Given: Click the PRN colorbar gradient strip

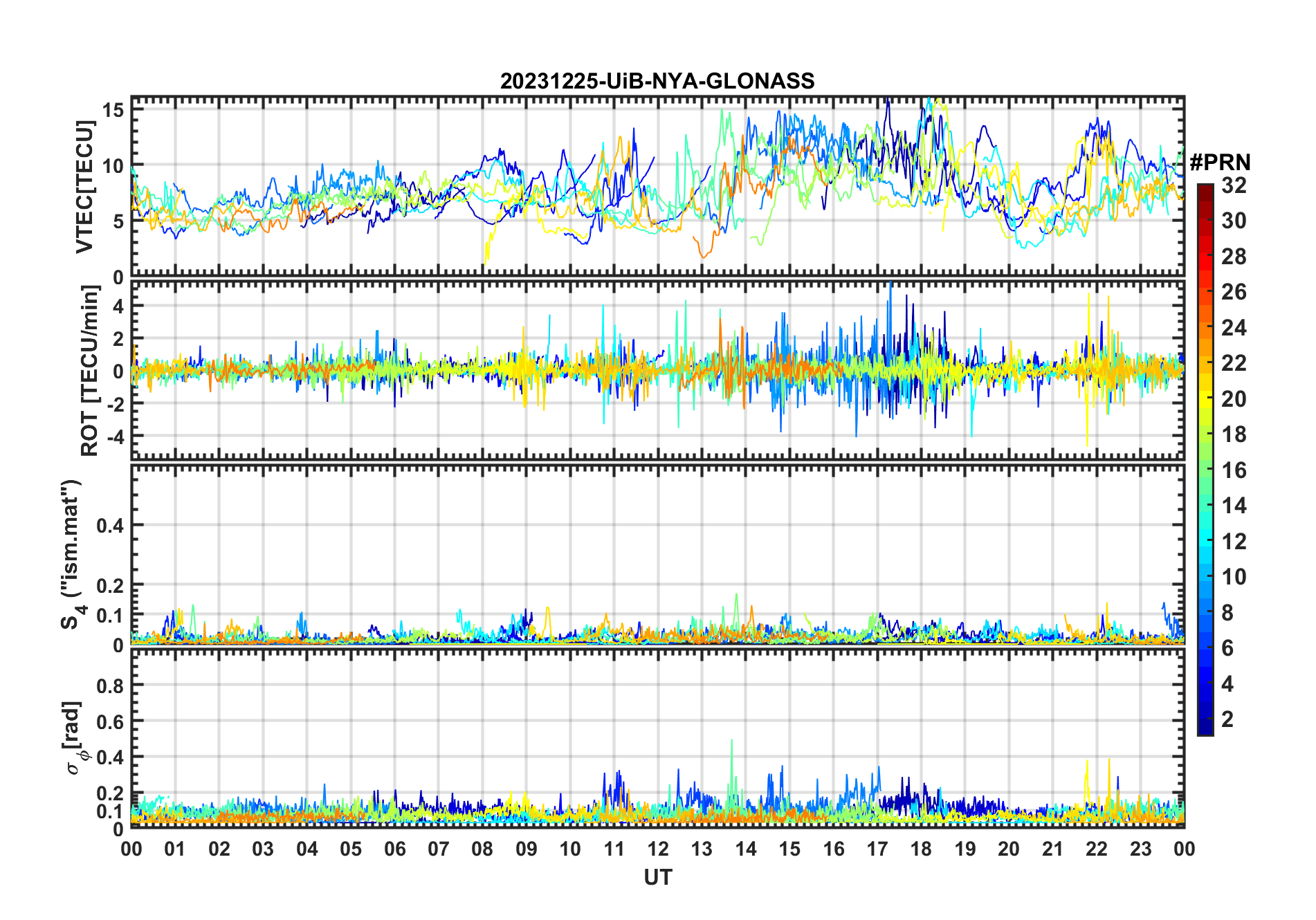Looking at the screenshot, I should coord(1205,459).
